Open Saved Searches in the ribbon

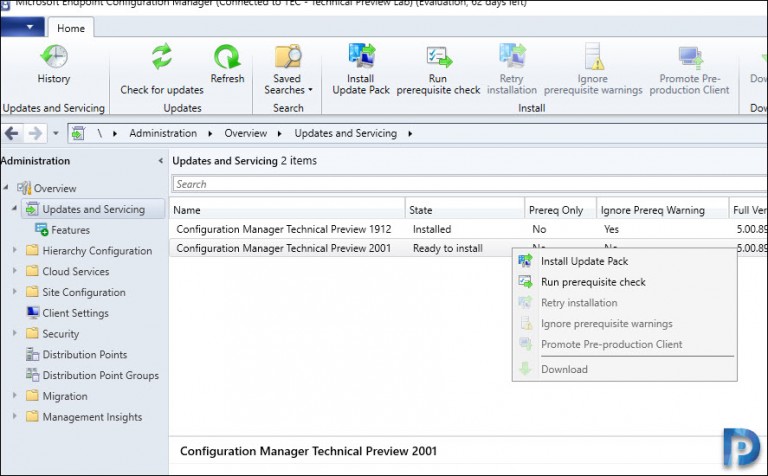(x=288, y=70)
